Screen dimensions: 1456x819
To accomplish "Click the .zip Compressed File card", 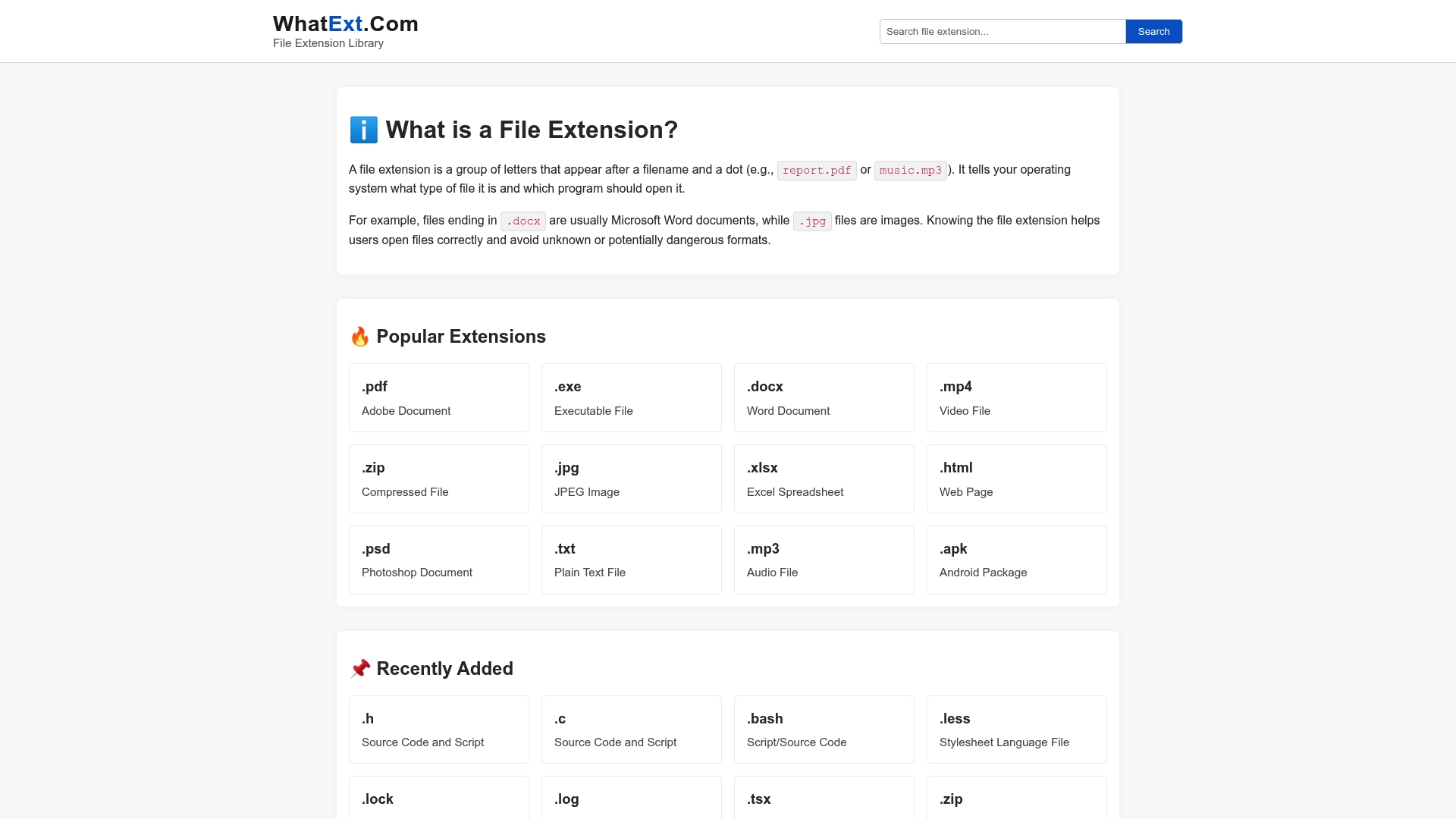I will (438, 479).
